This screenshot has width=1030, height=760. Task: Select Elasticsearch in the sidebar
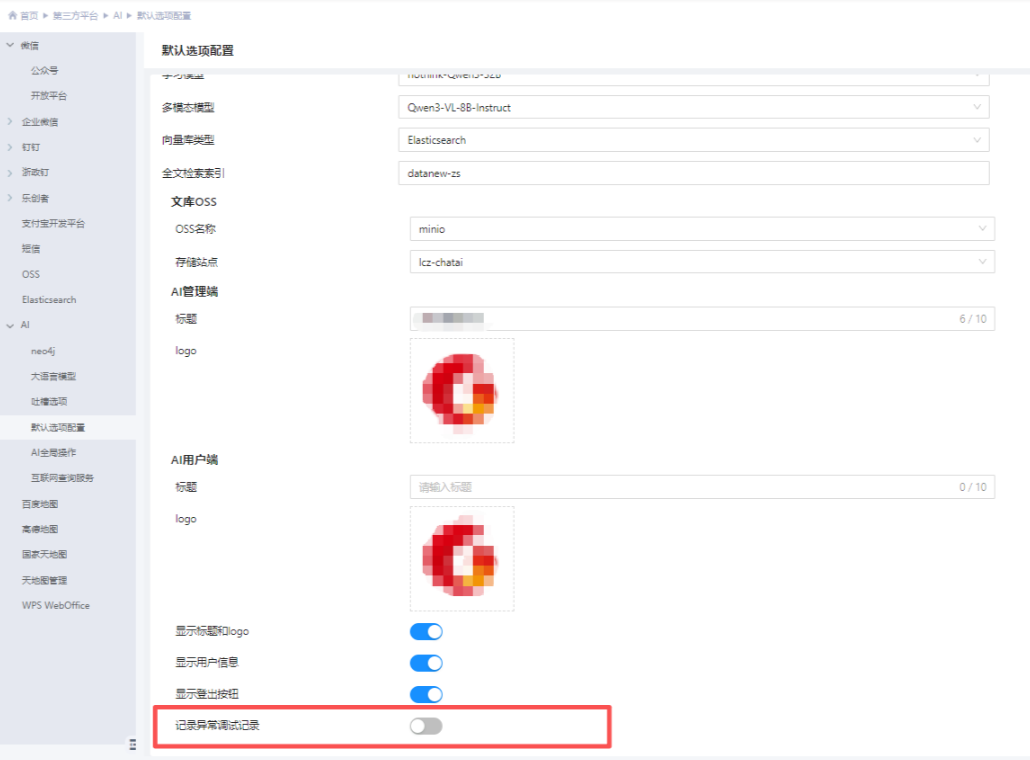pyautogui.click(x=49, y=300)
